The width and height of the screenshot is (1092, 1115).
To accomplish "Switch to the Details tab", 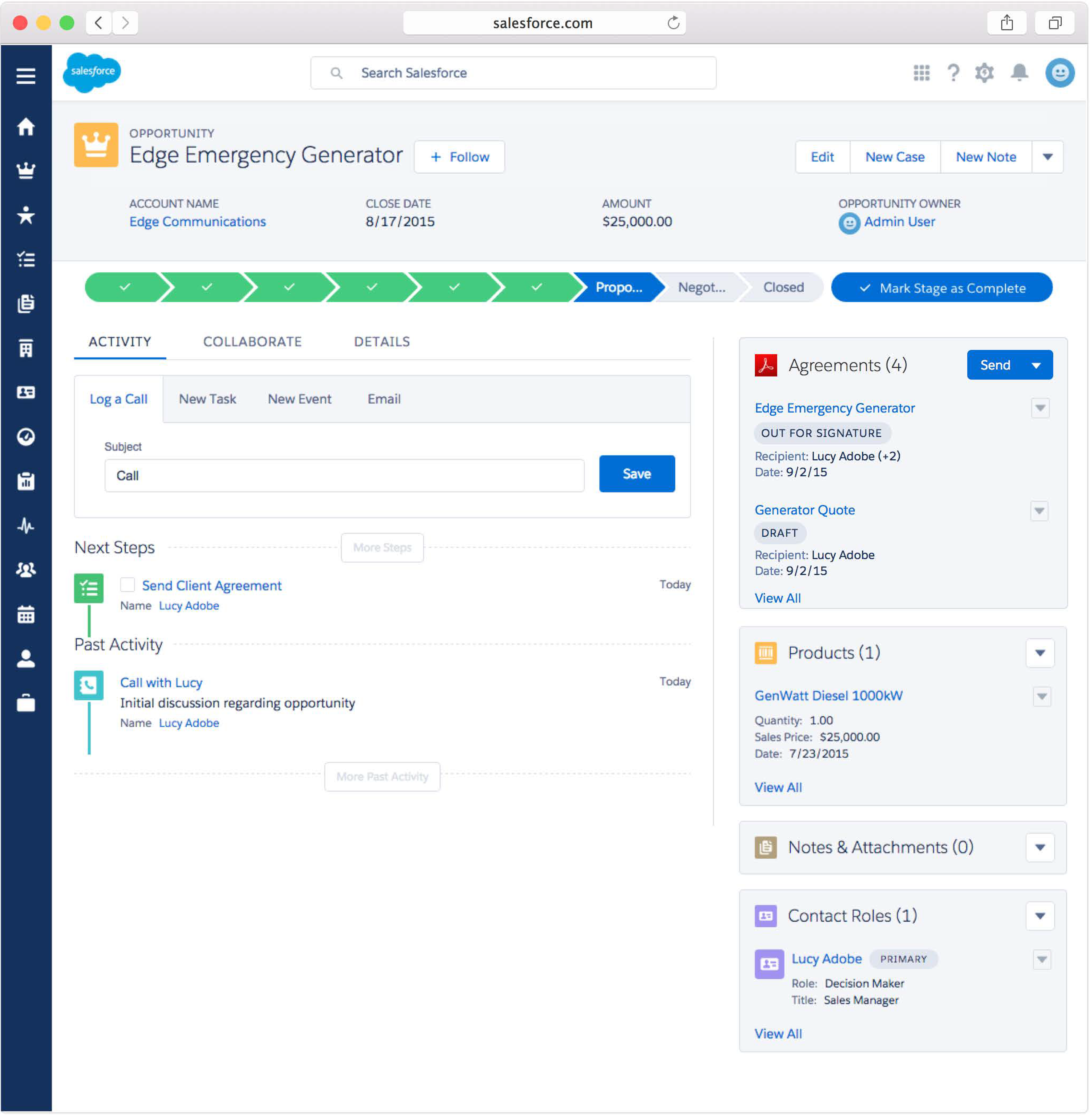I will (x=382, y=342).
